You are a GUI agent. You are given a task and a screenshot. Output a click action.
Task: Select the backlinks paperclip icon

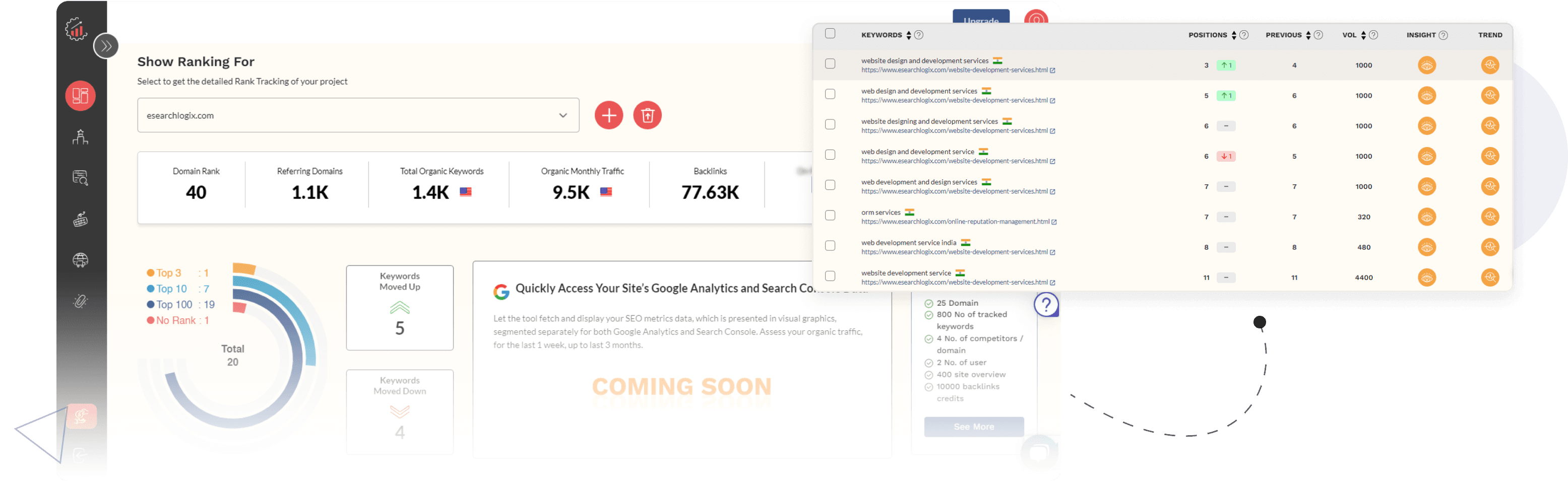[80, 300]
